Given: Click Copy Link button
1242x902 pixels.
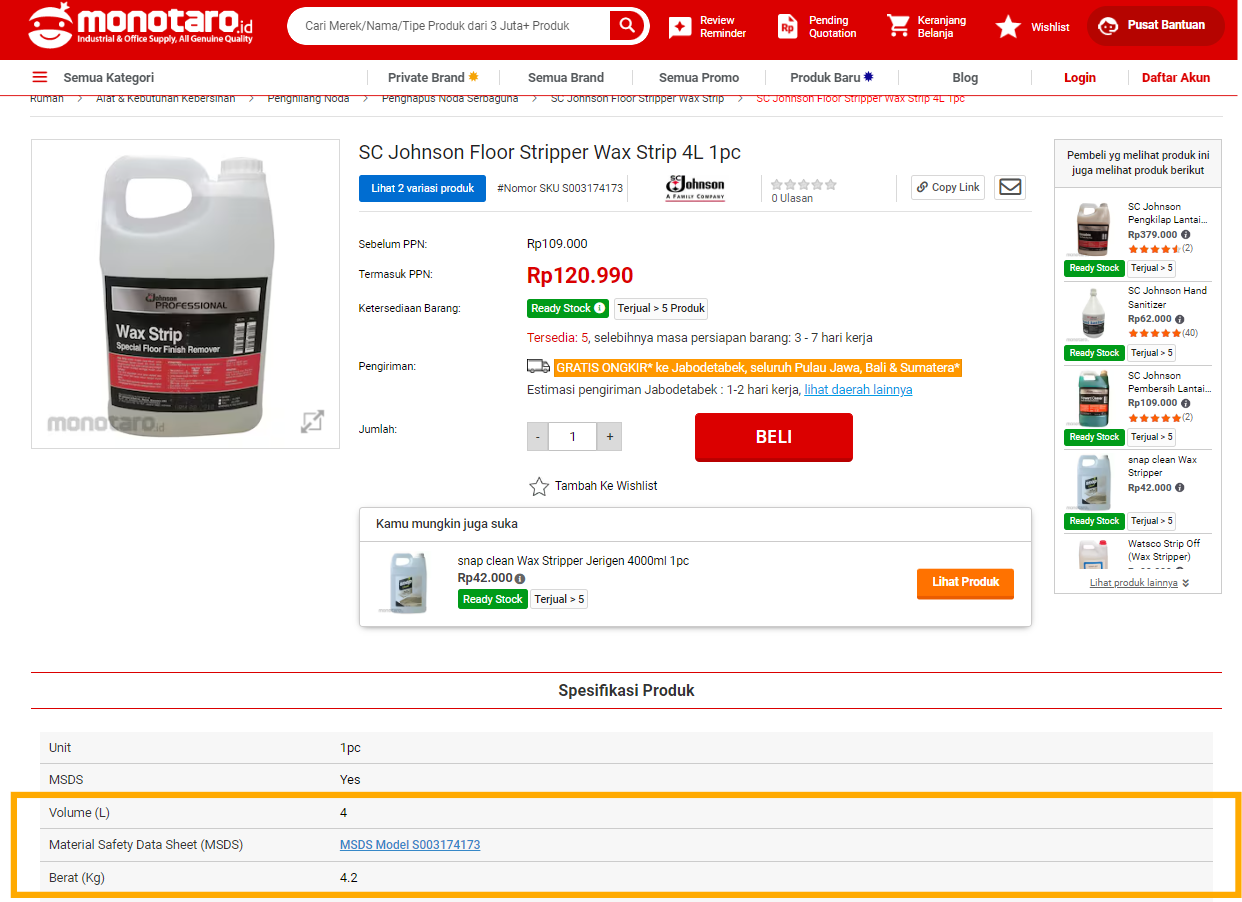Looking at the screenshot, I should pos(948,187).
